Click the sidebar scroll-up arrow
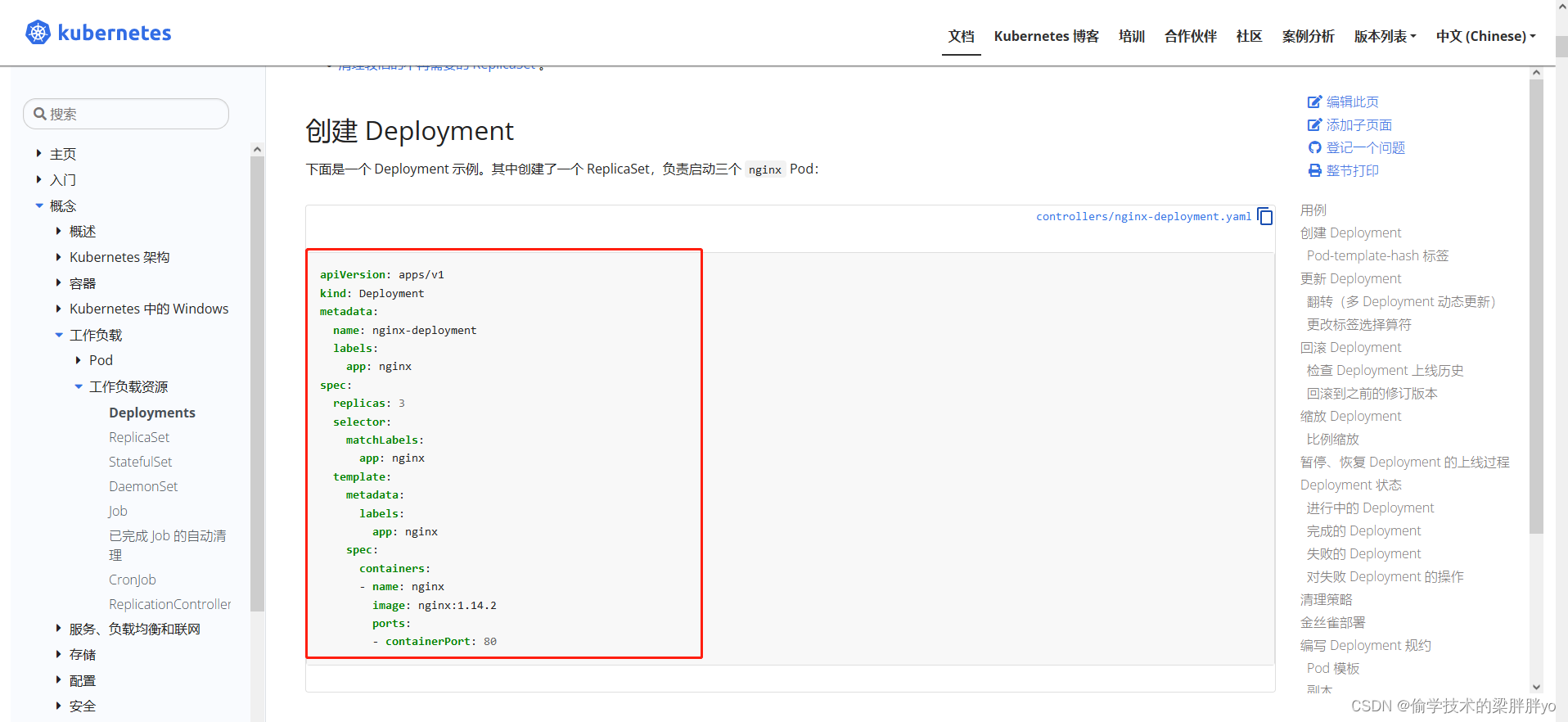1568x722 pixels. [x=257, y=149]
